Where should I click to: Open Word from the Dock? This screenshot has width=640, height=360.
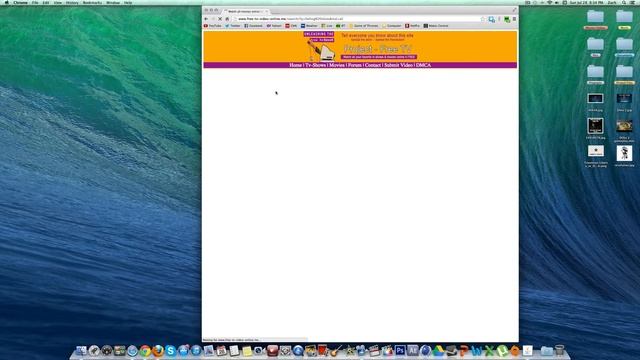click(476, 351)
